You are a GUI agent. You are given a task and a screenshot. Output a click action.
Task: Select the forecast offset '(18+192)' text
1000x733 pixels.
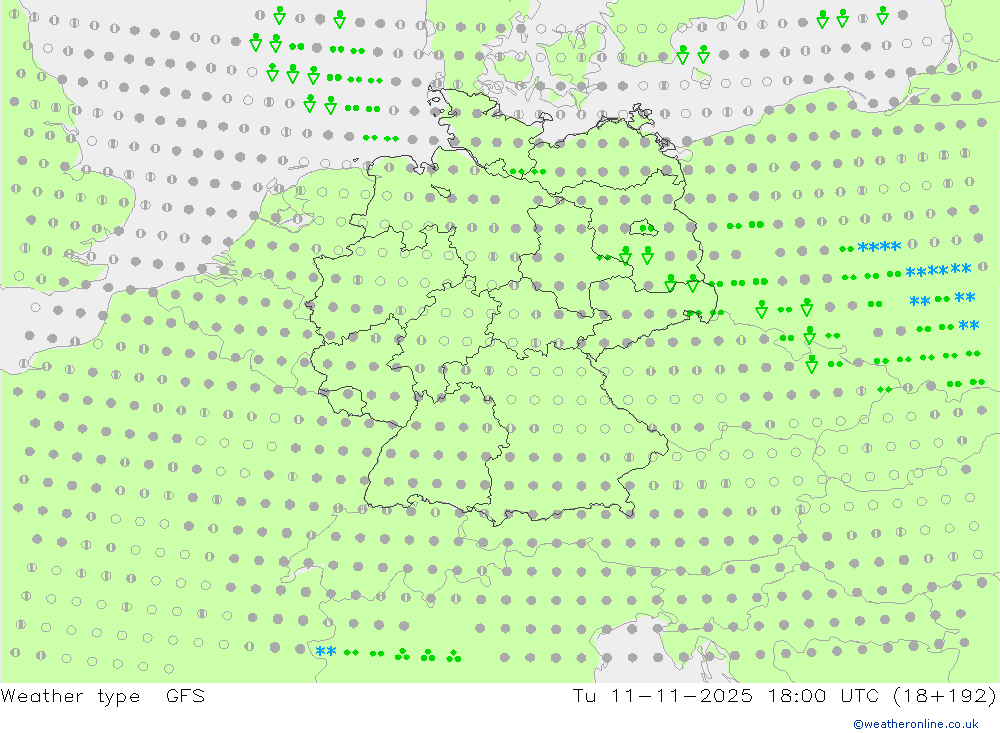coord(945,696)
